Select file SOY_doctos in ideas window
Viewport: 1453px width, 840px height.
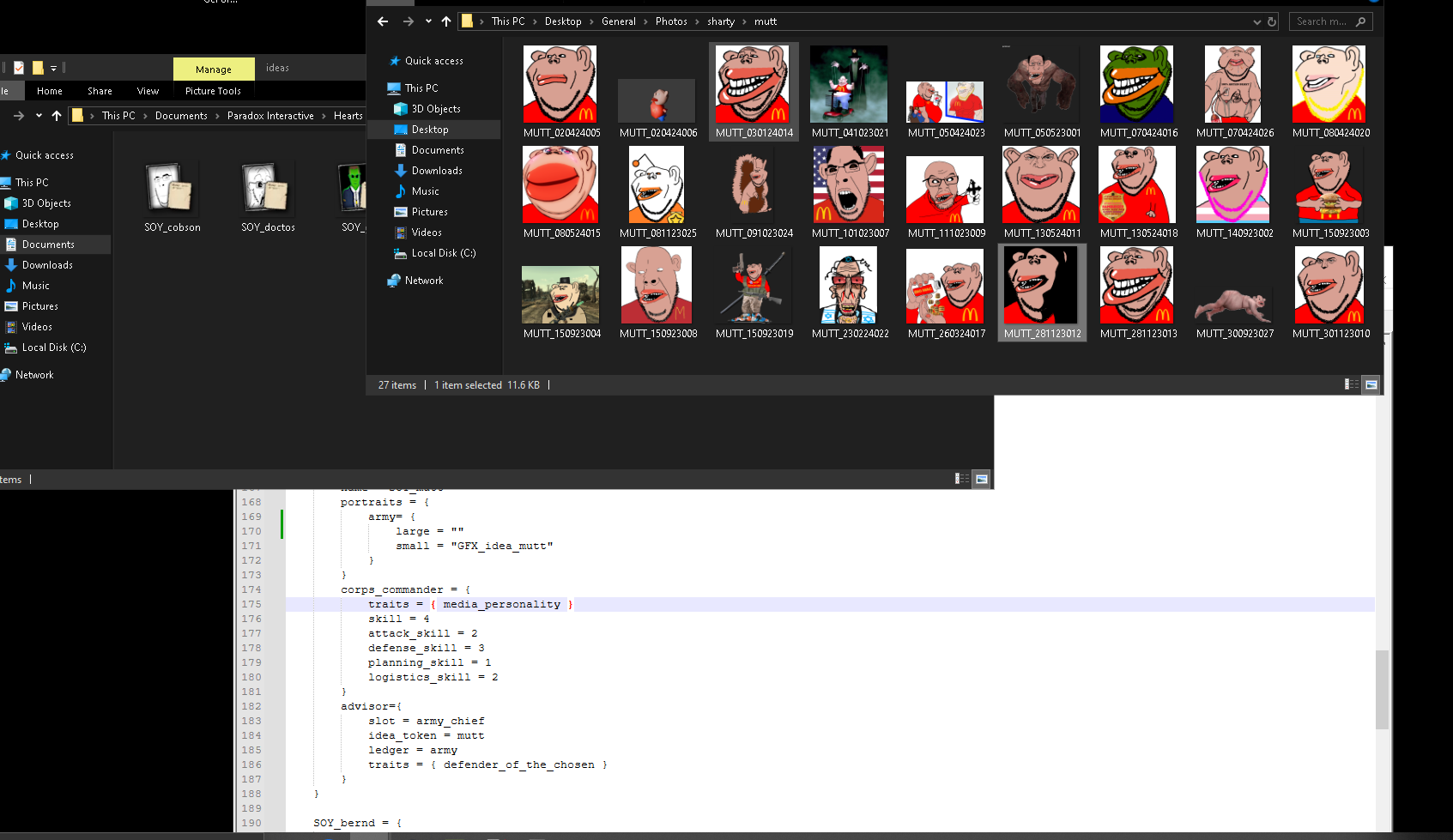pyautogui.click(x=268, y=197)
